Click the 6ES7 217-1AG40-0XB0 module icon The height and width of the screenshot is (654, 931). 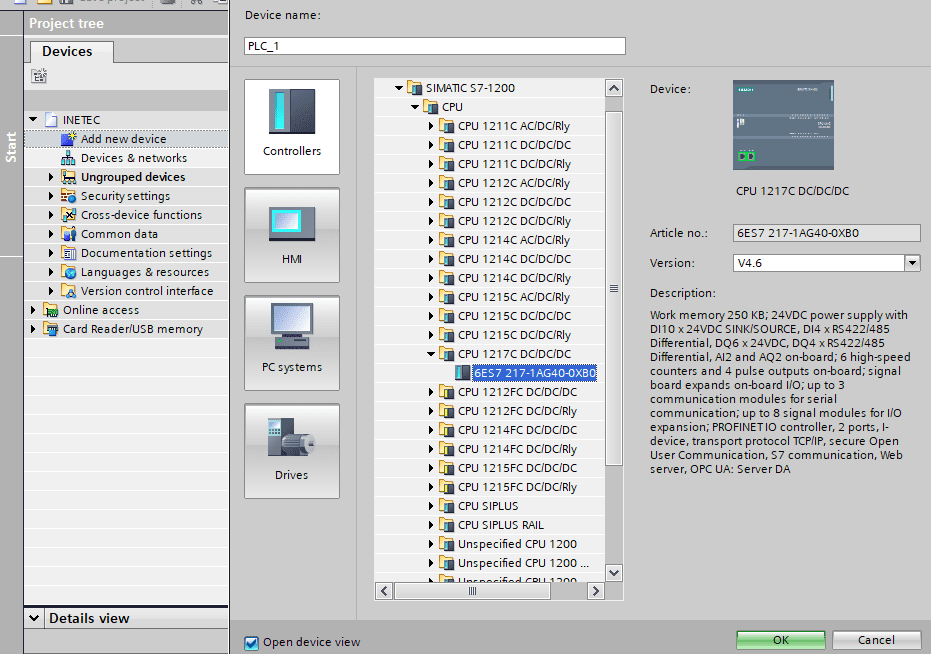(x=463, y=373)
